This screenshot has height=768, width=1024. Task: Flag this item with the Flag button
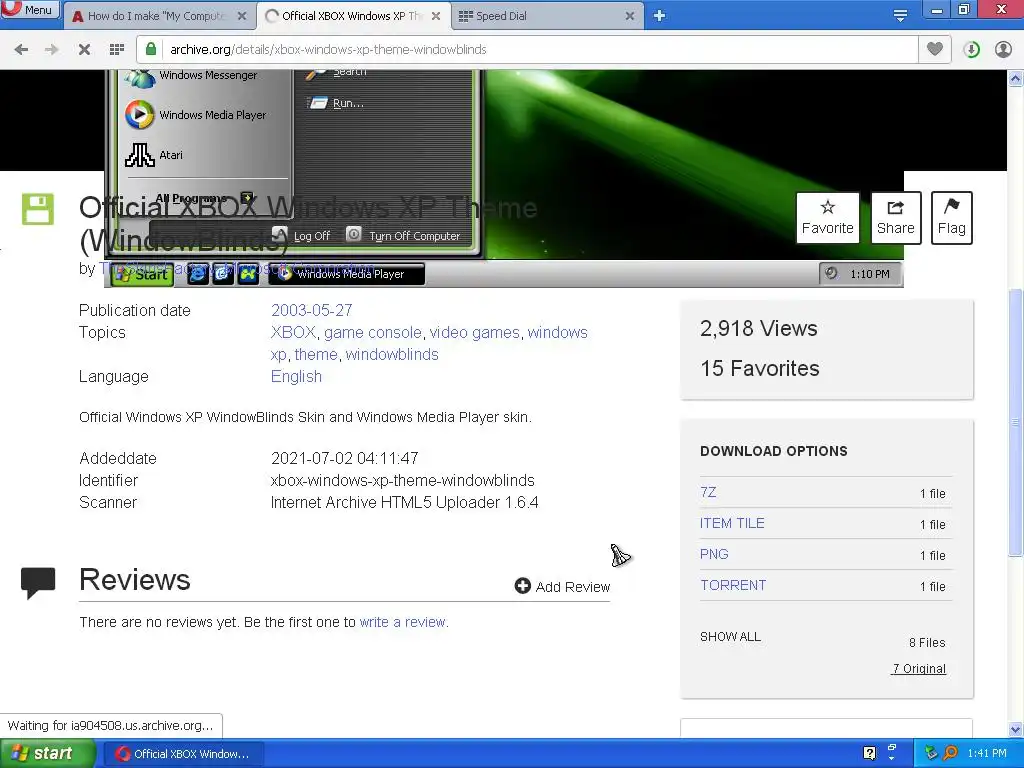pyautogui.click(x=952, y=218)
